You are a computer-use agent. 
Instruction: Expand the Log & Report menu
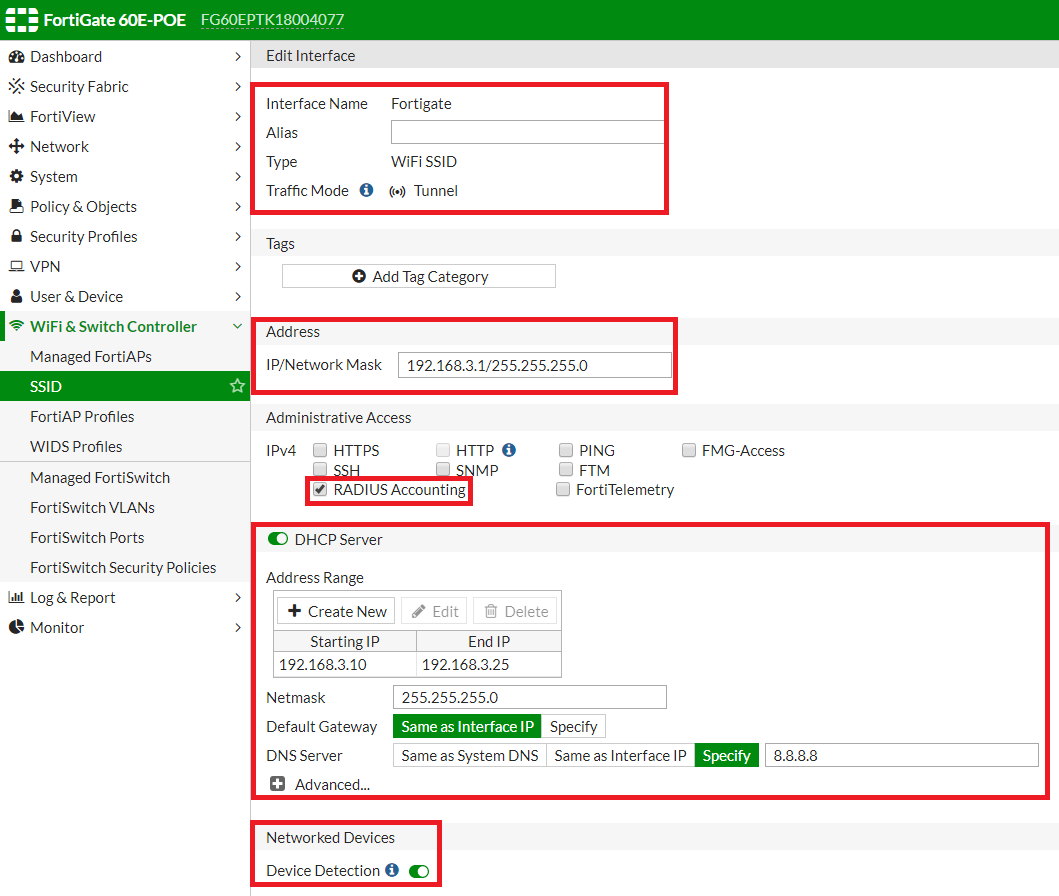(237, 598)
